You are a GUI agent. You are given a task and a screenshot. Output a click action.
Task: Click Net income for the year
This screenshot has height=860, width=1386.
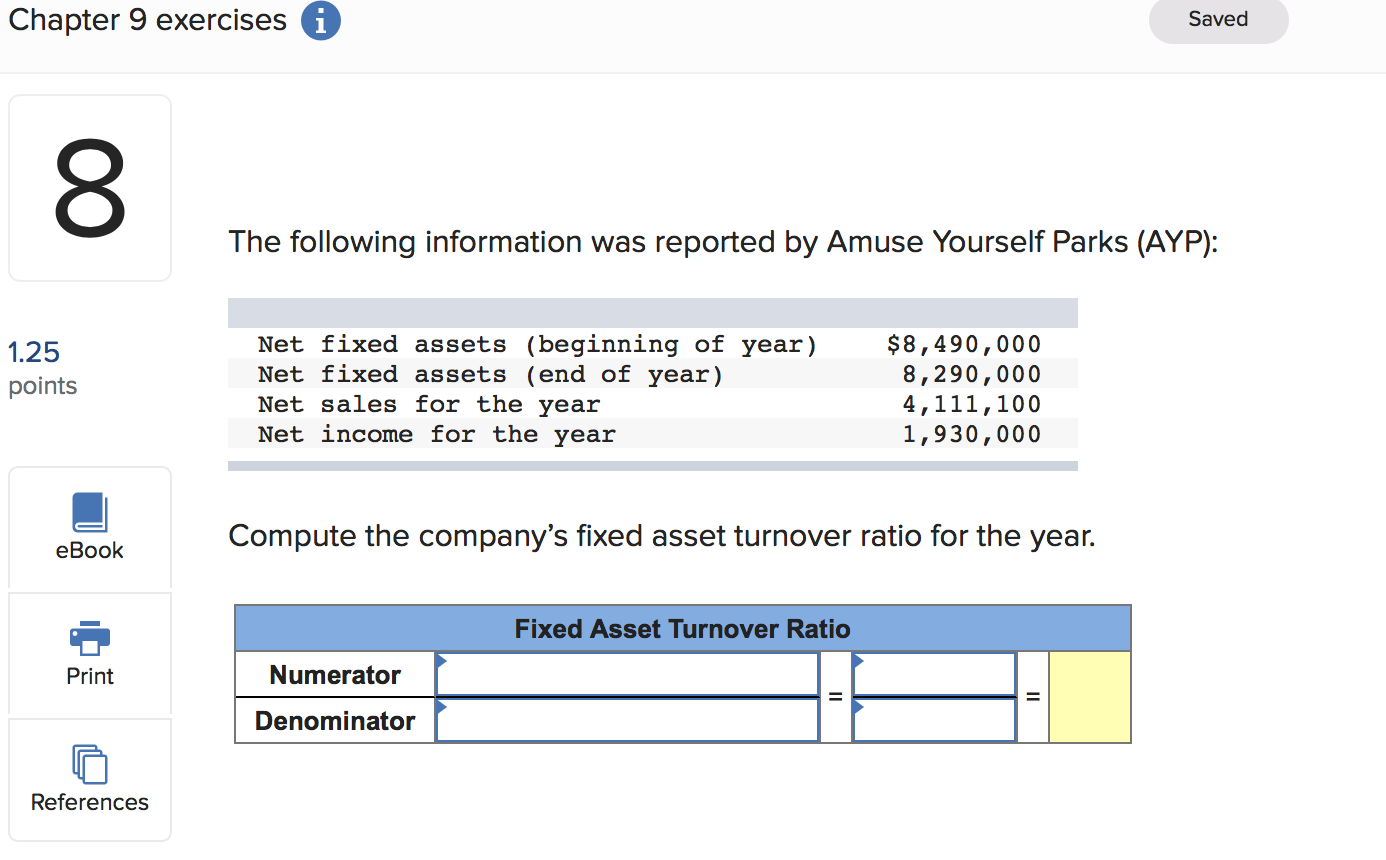[x=436, y=434]
